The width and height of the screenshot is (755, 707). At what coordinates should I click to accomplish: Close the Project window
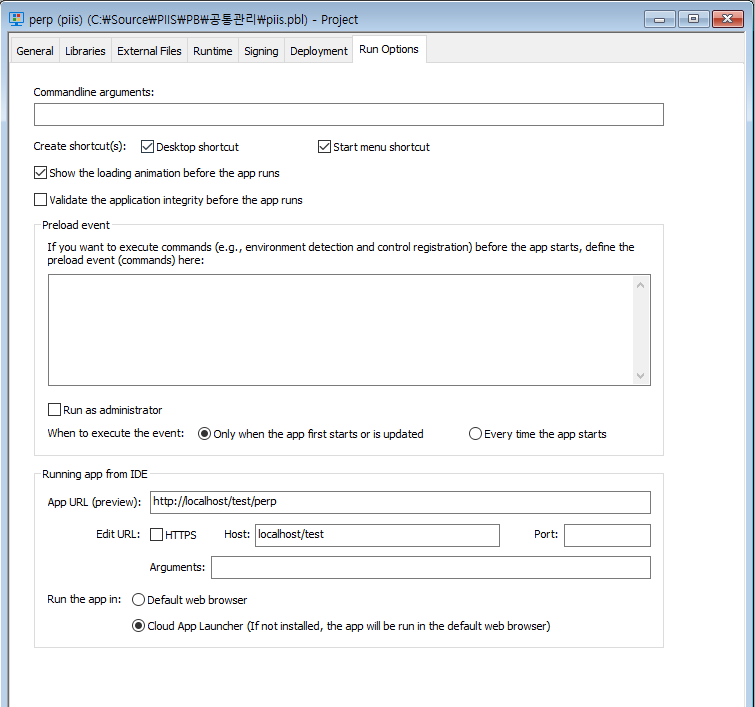tap(728, 19)
